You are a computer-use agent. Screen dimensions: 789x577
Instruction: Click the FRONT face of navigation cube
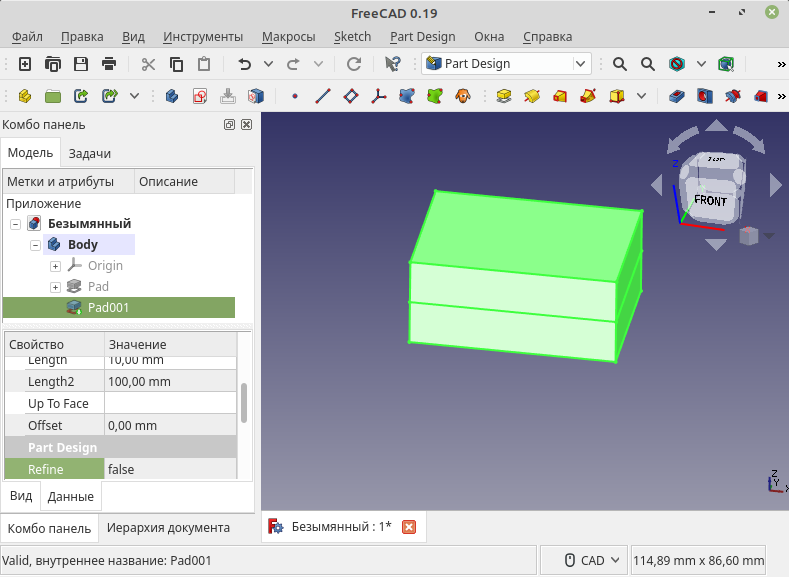click(x=710, y=201)
